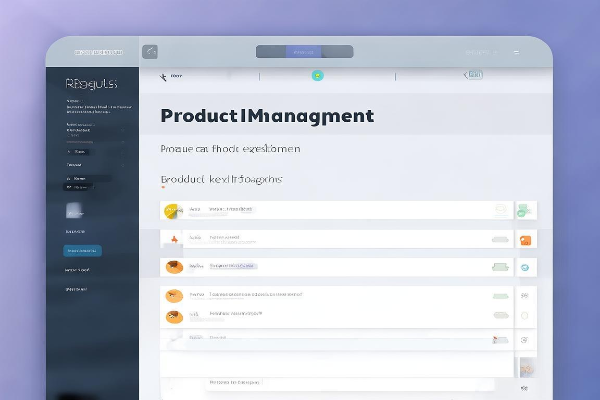Click the orange flame icon in the second row
Viewport: 600px width, 400px height.
click(x=172, y=239)
